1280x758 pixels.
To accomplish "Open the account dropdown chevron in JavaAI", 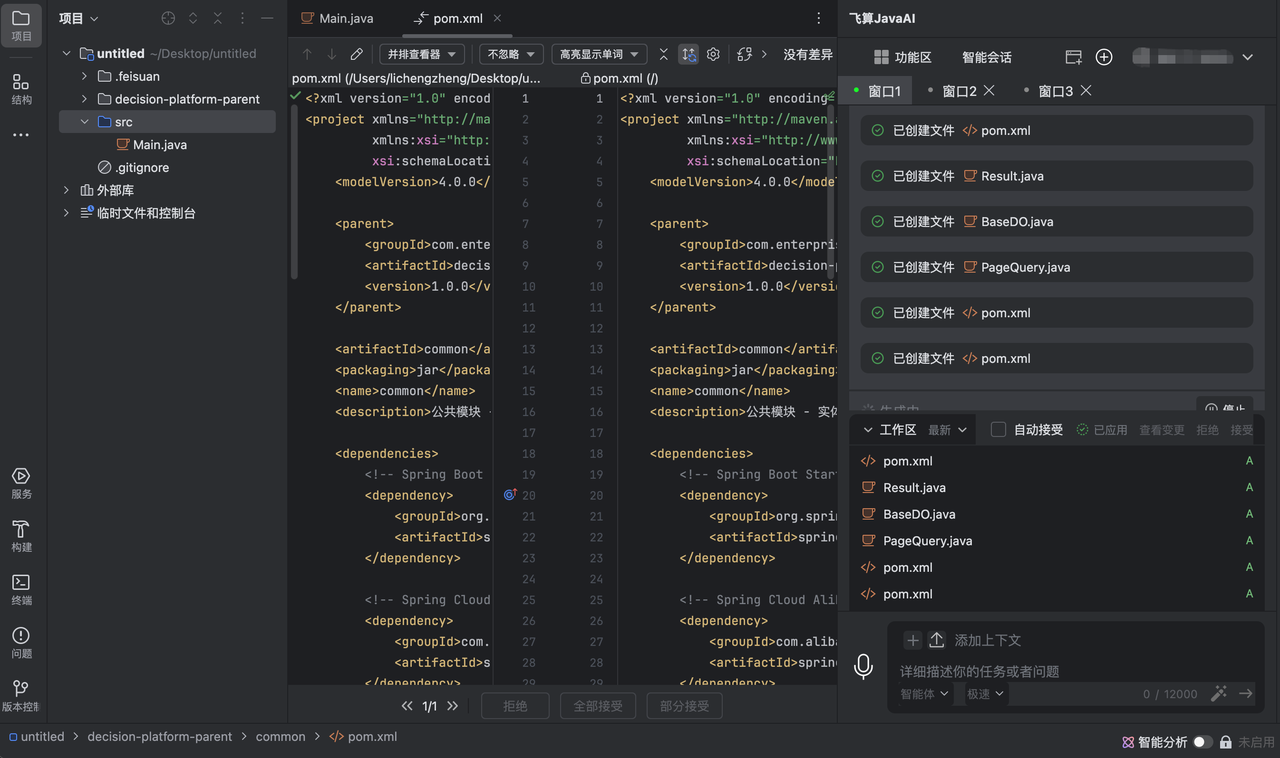I will pyautogui.click(x=1248, y=58).
